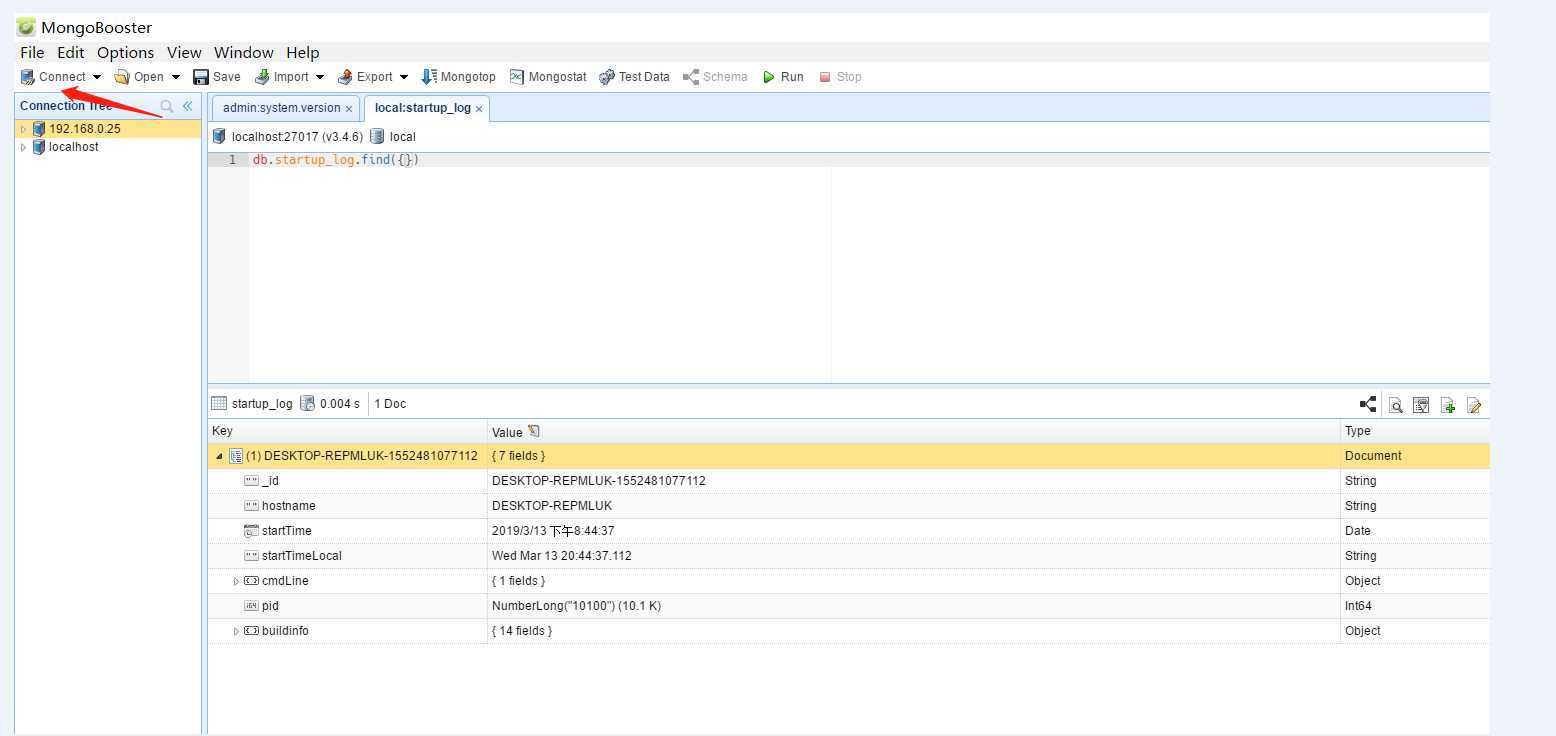Viewport: 1556px width, 736px height.
Task: Click the add document plus icon
Action: (x=1448, y=405)
